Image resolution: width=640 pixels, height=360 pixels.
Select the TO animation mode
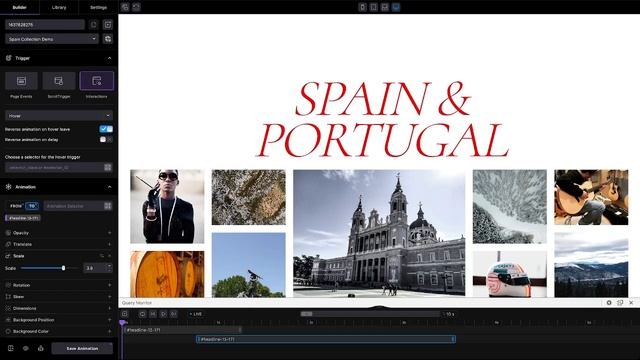[x=32, y=206]
